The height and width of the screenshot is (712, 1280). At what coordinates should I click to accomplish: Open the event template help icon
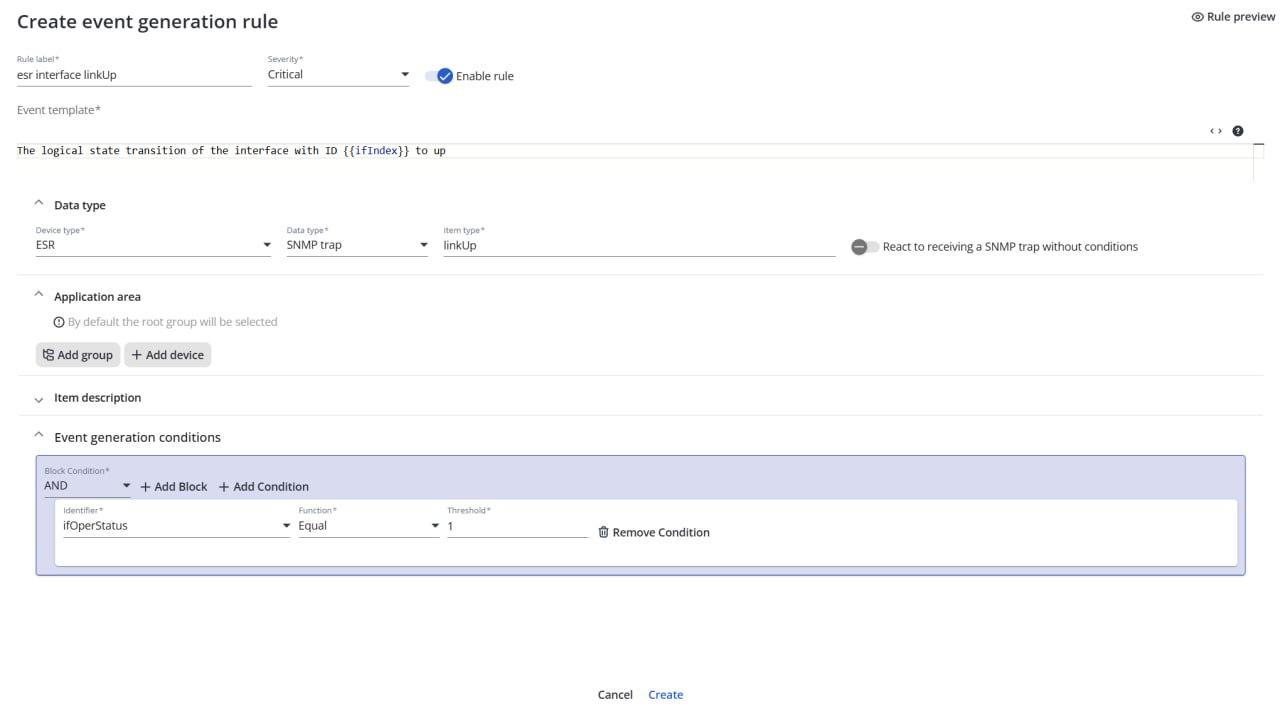(1238, 131)
